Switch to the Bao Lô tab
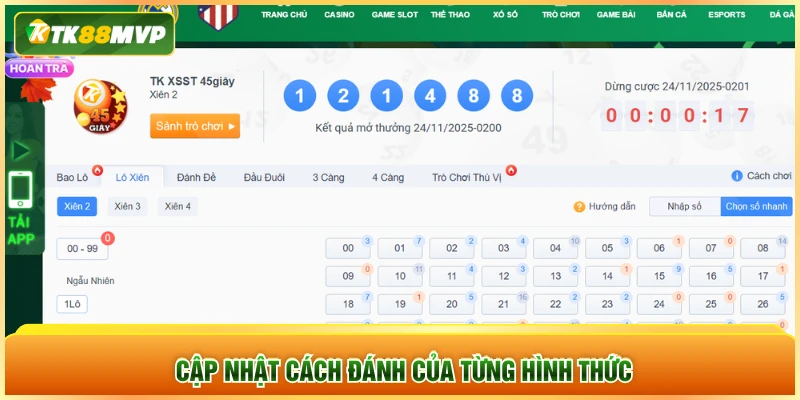Viewport: 800px width, 400px height. (x=72, y=178)
